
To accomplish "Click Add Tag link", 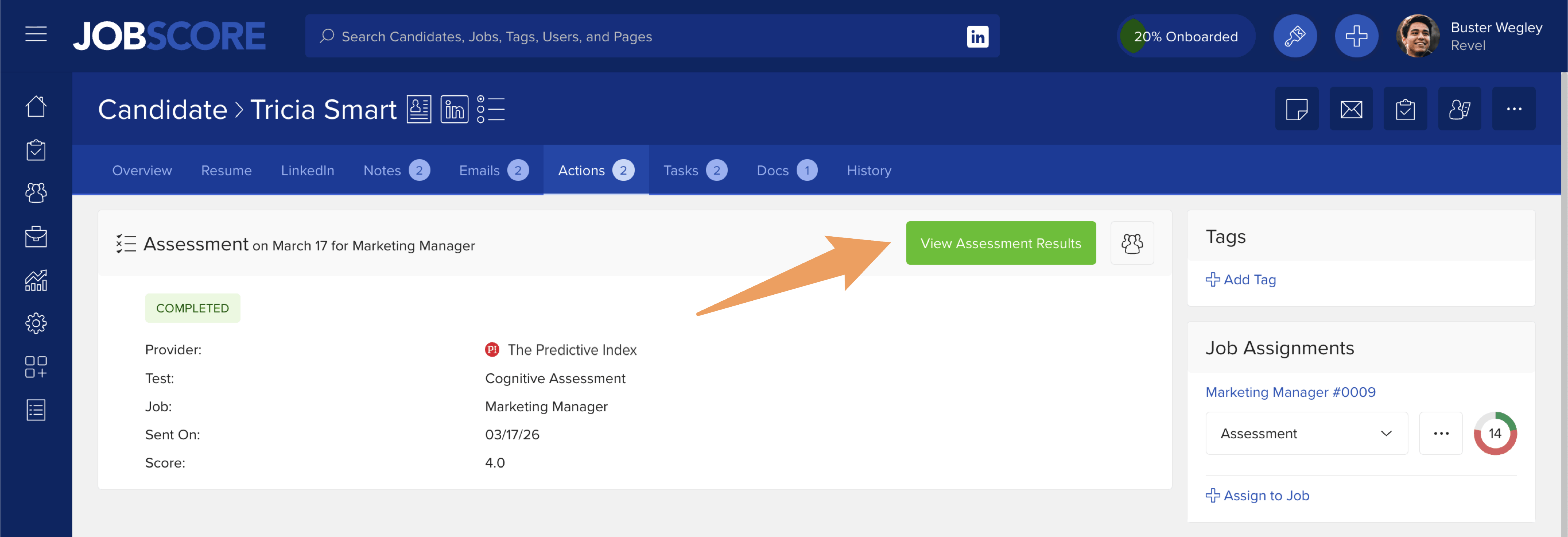I will [x=1241, y=279].
